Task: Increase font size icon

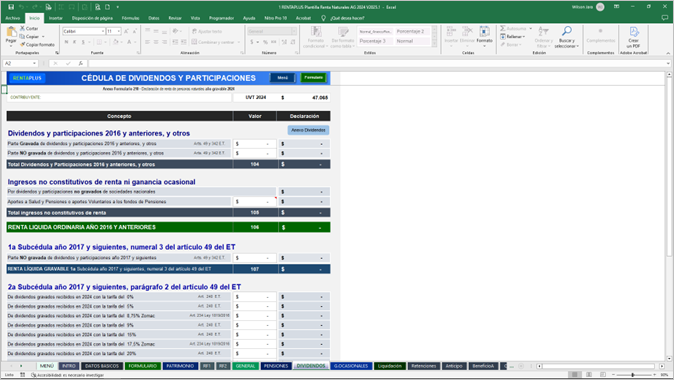Action: tap(126, 31)
